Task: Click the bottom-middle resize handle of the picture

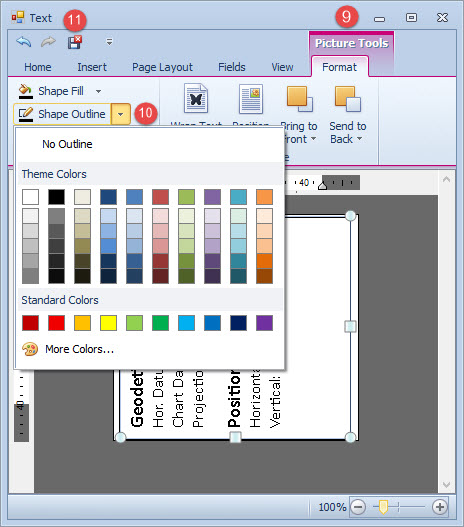Action: (x=235, y=437)
